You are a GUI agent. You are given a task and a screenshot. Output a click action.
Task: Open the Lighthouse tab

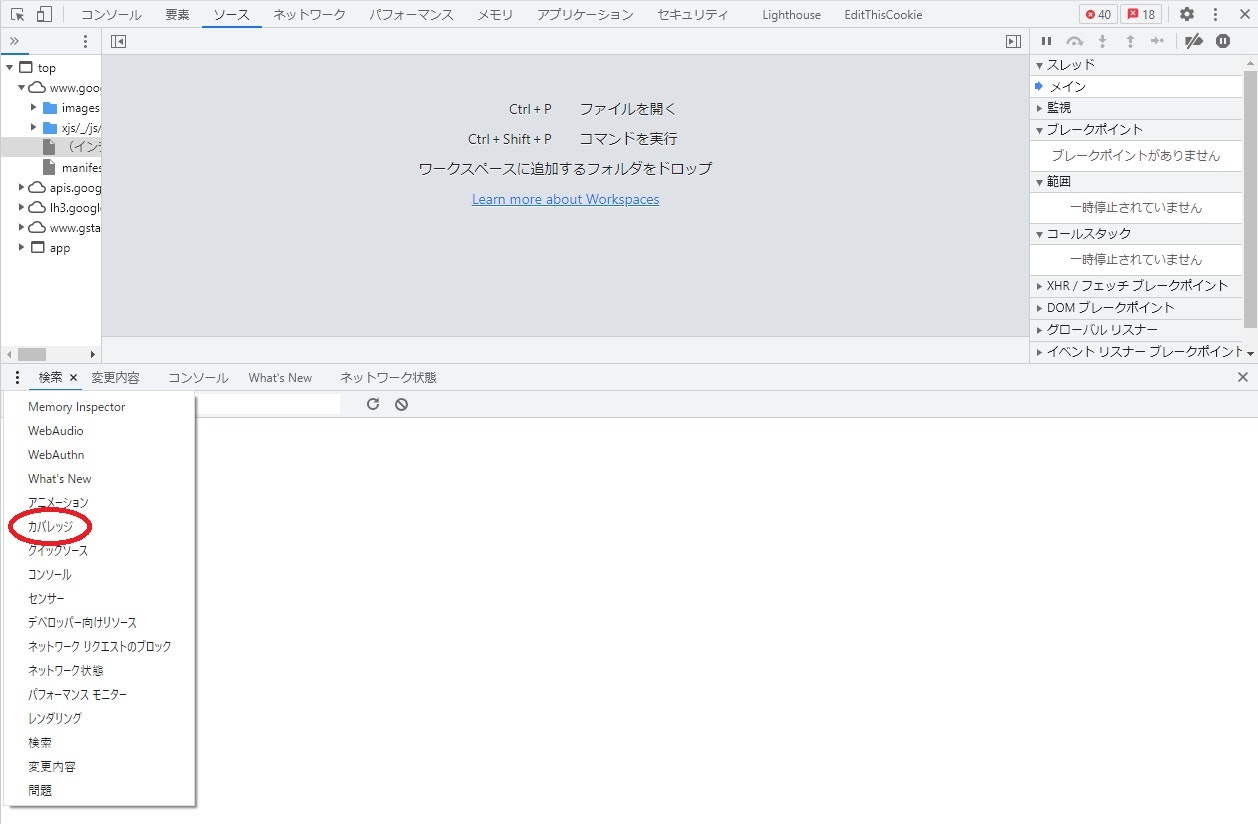point(791,14)
